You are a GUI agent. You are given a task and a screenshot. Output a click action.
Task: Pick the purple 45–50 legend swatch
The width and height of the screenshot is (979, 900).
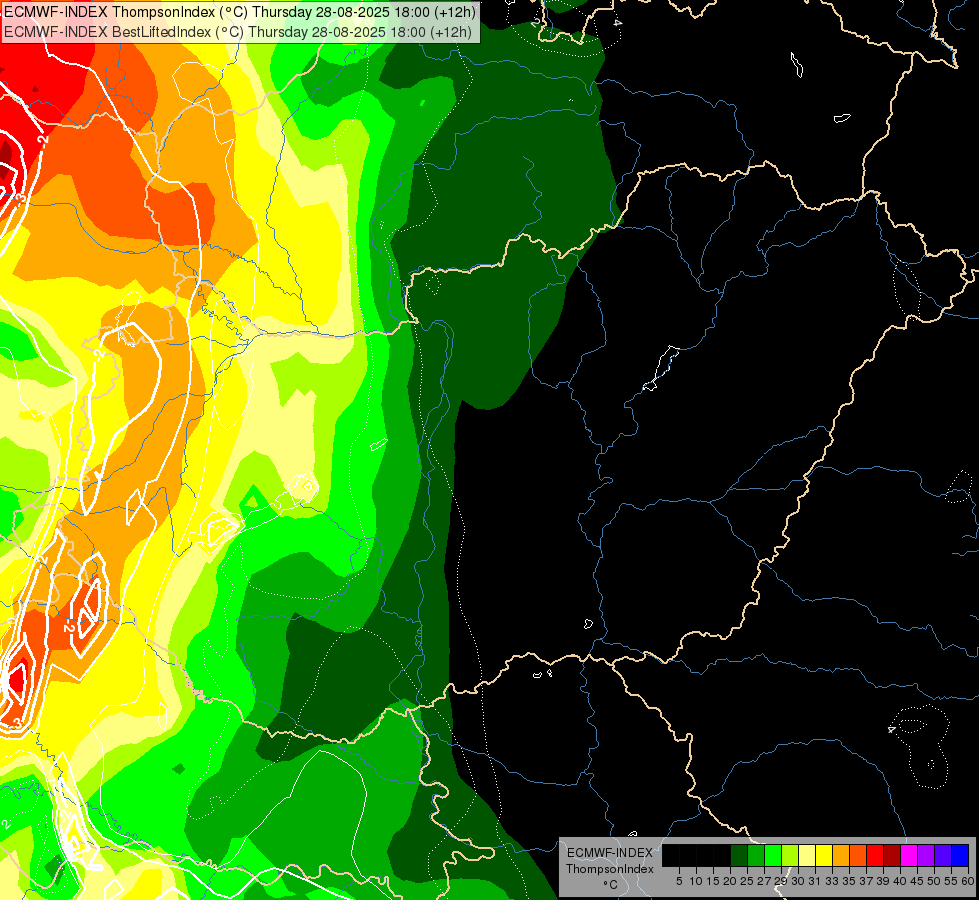926,855
